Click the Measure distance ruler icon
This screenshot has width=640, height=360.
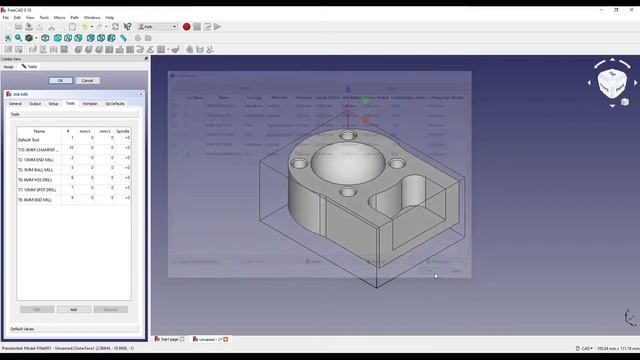(123, 38)
